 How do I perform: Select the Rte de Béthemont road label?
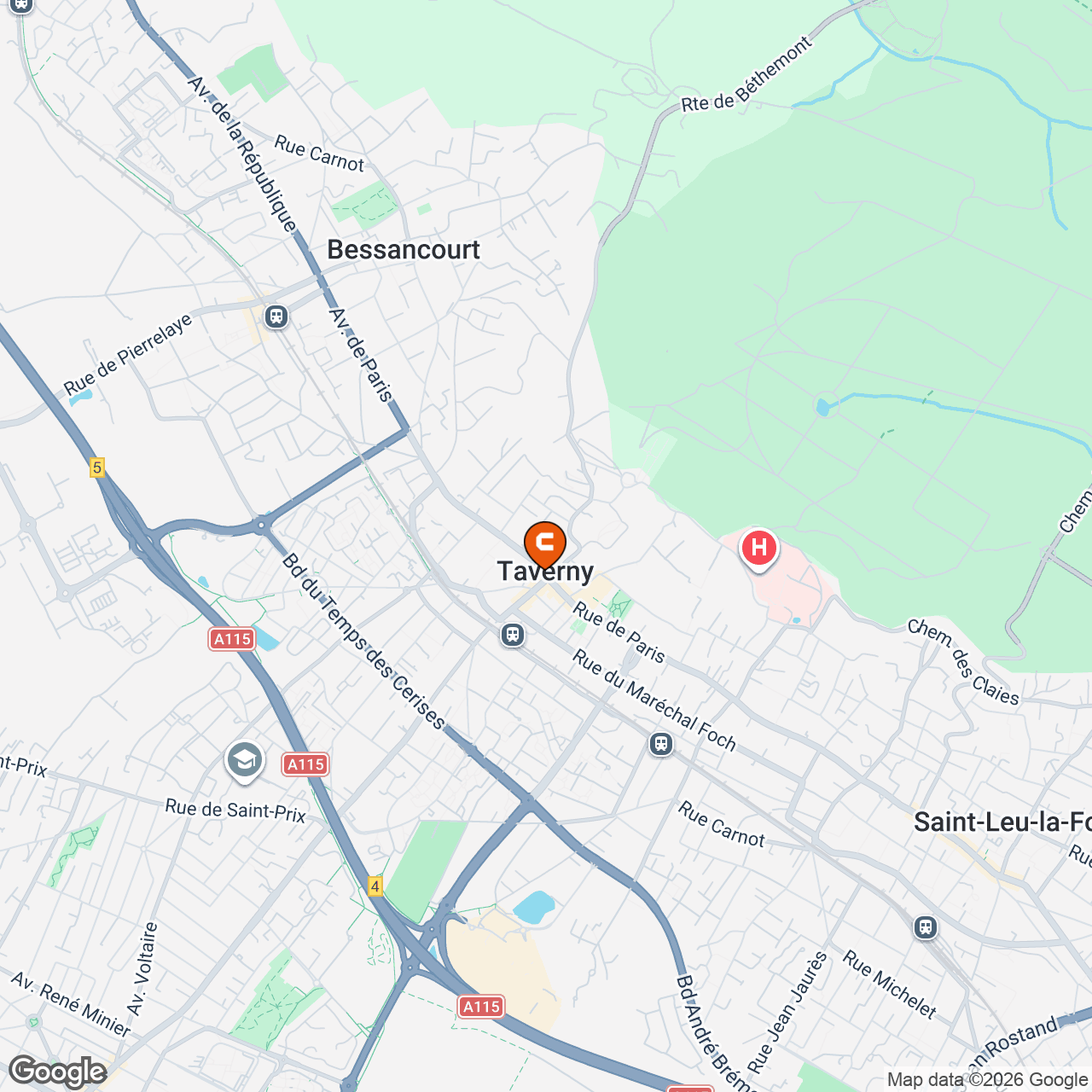747,75
